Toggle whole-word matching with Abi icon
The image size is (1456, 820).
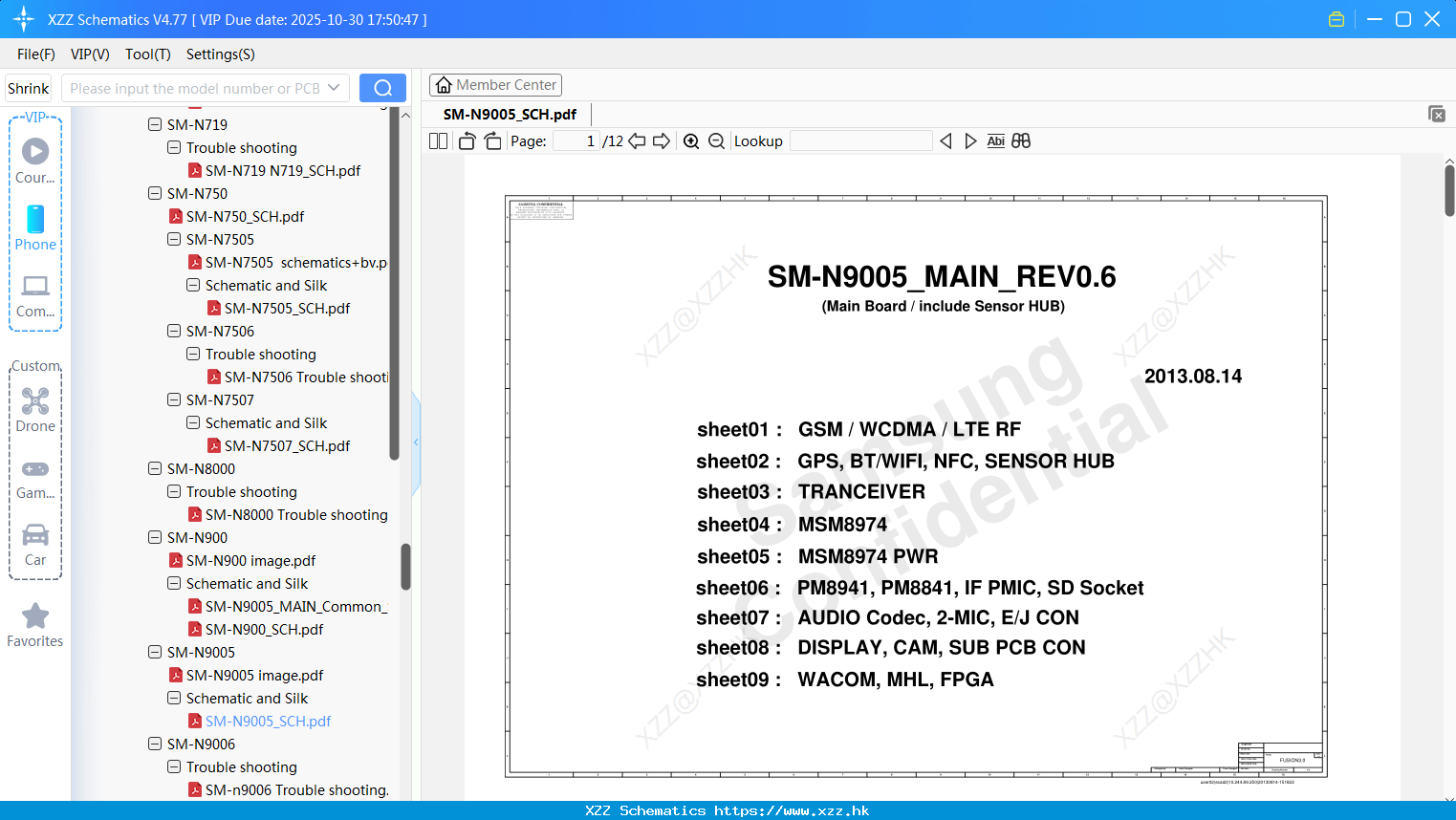coord(995,140)
